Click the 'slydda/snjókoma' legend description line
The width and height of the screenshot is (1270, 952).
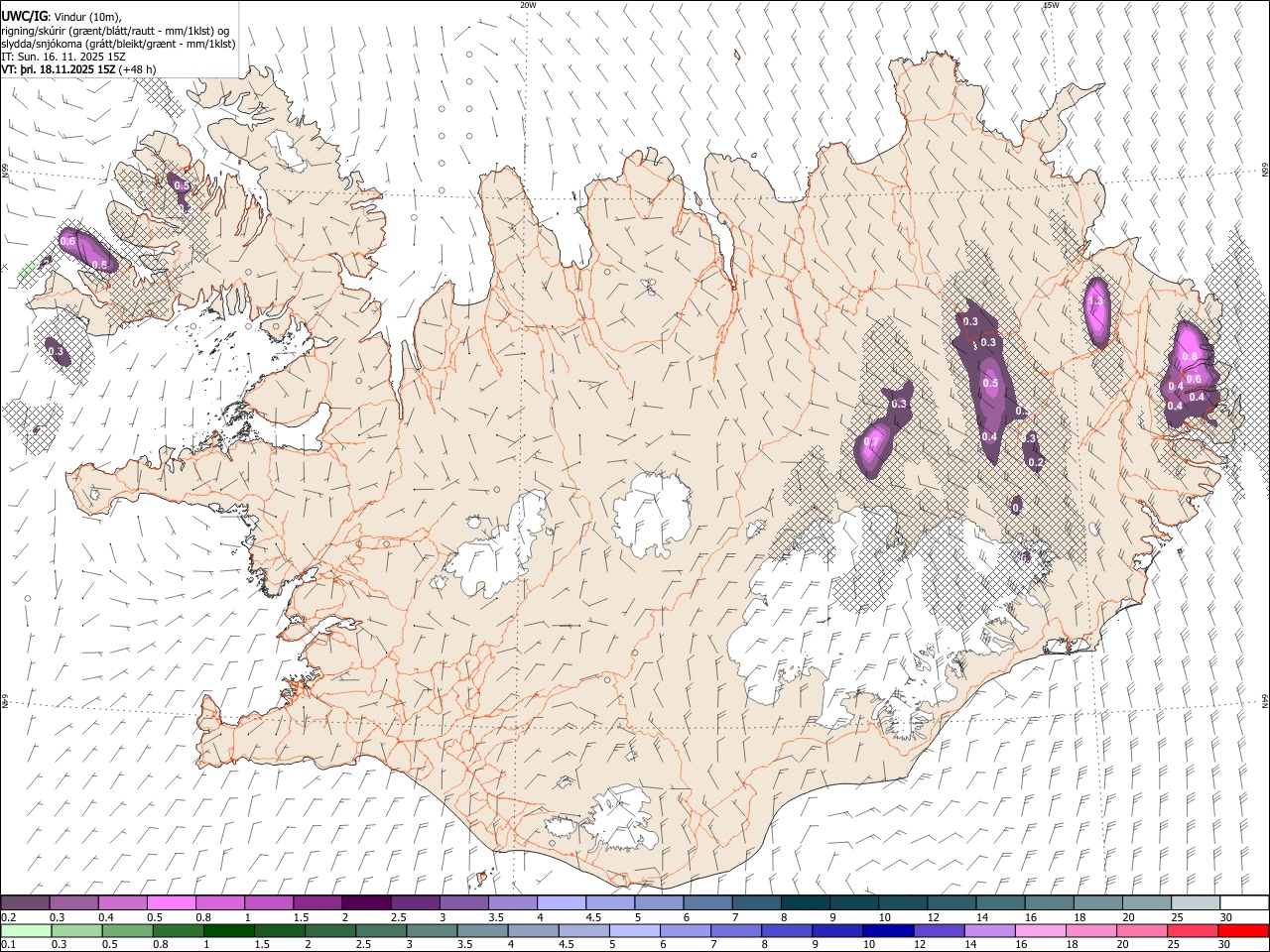[x=118, y=44]
